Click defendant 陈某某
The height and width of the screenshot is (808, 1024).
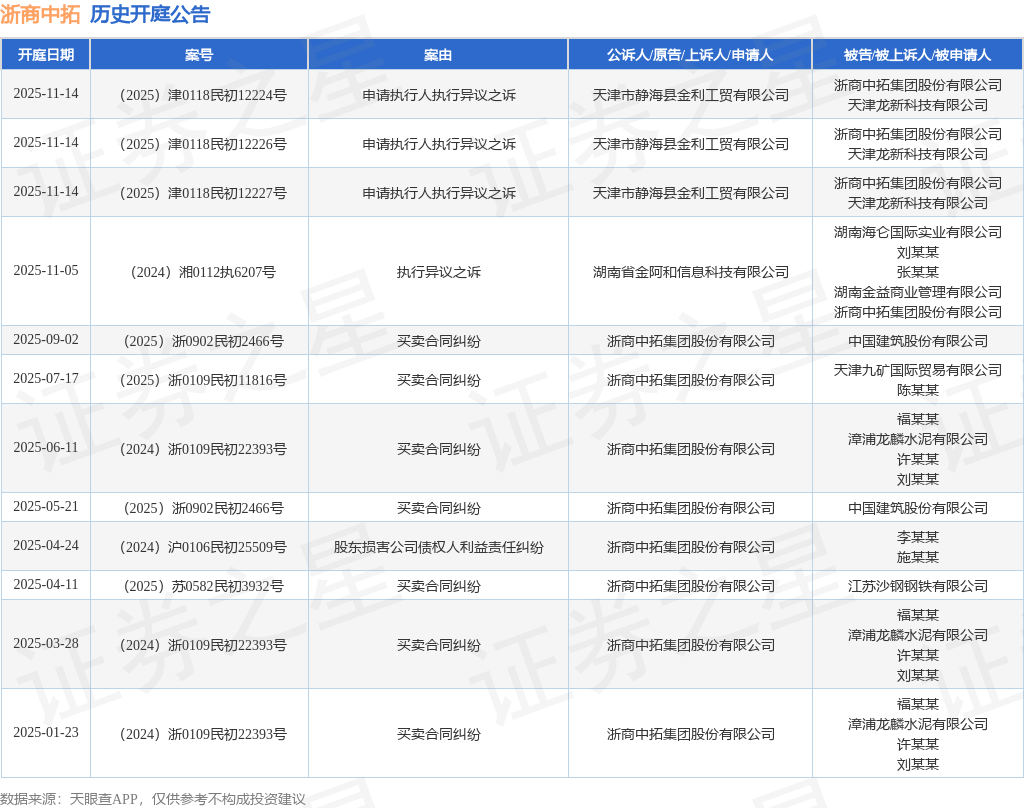tap(918, 390)
